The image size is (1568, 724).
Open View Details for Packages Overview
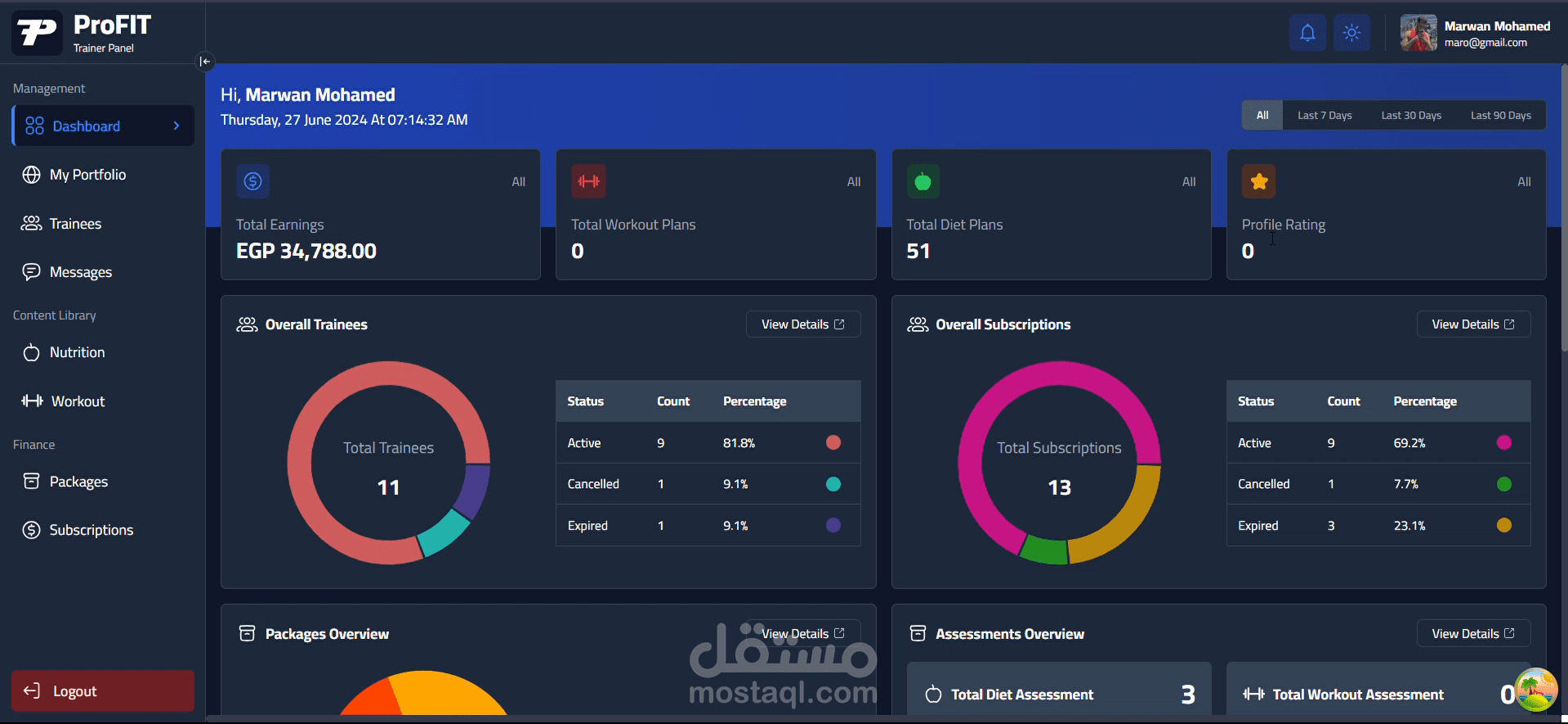[x=803, y=633]
